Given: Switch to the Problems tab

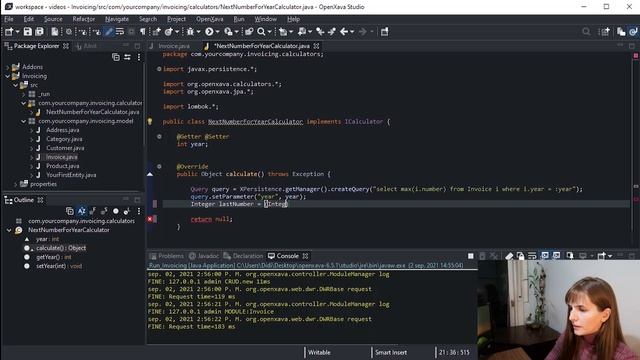Looking at the screenshot, I should point(167,256).
